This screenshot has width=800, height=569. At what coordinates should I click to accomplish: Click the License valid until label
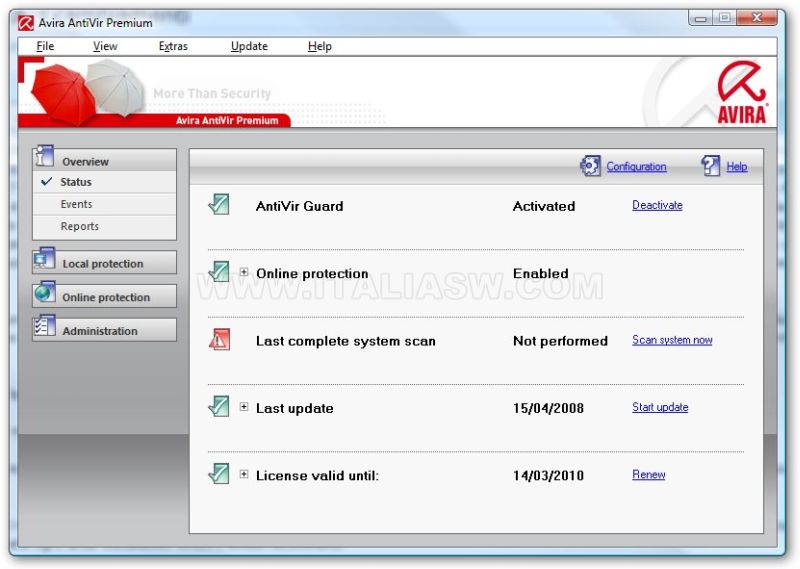pyautogui.click(x=317, y=476)
